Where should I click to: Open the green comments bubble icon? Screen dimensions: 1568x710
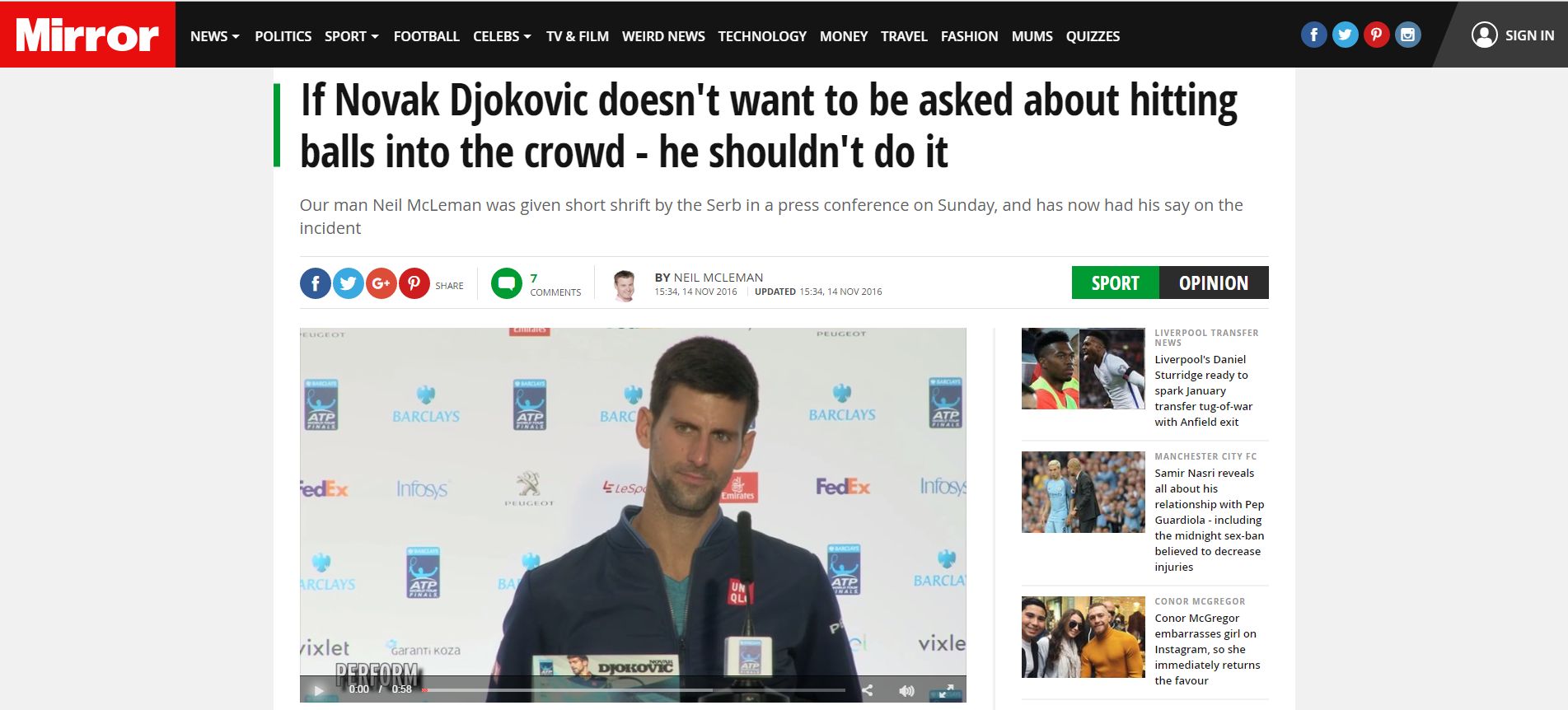(x=507, y=284)
